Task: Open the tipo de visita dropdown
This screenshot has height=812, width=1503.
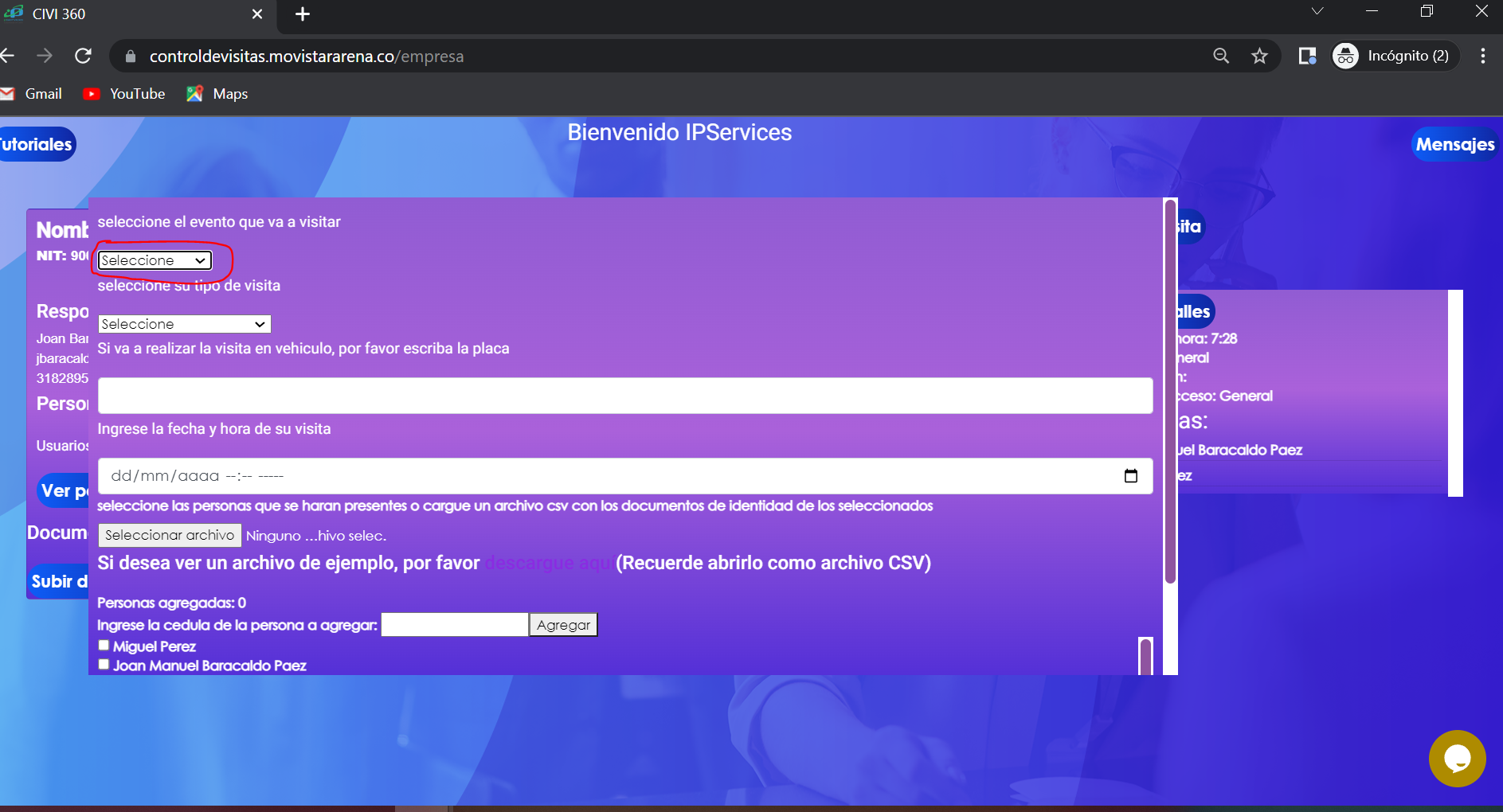Action: pos(184,324)
